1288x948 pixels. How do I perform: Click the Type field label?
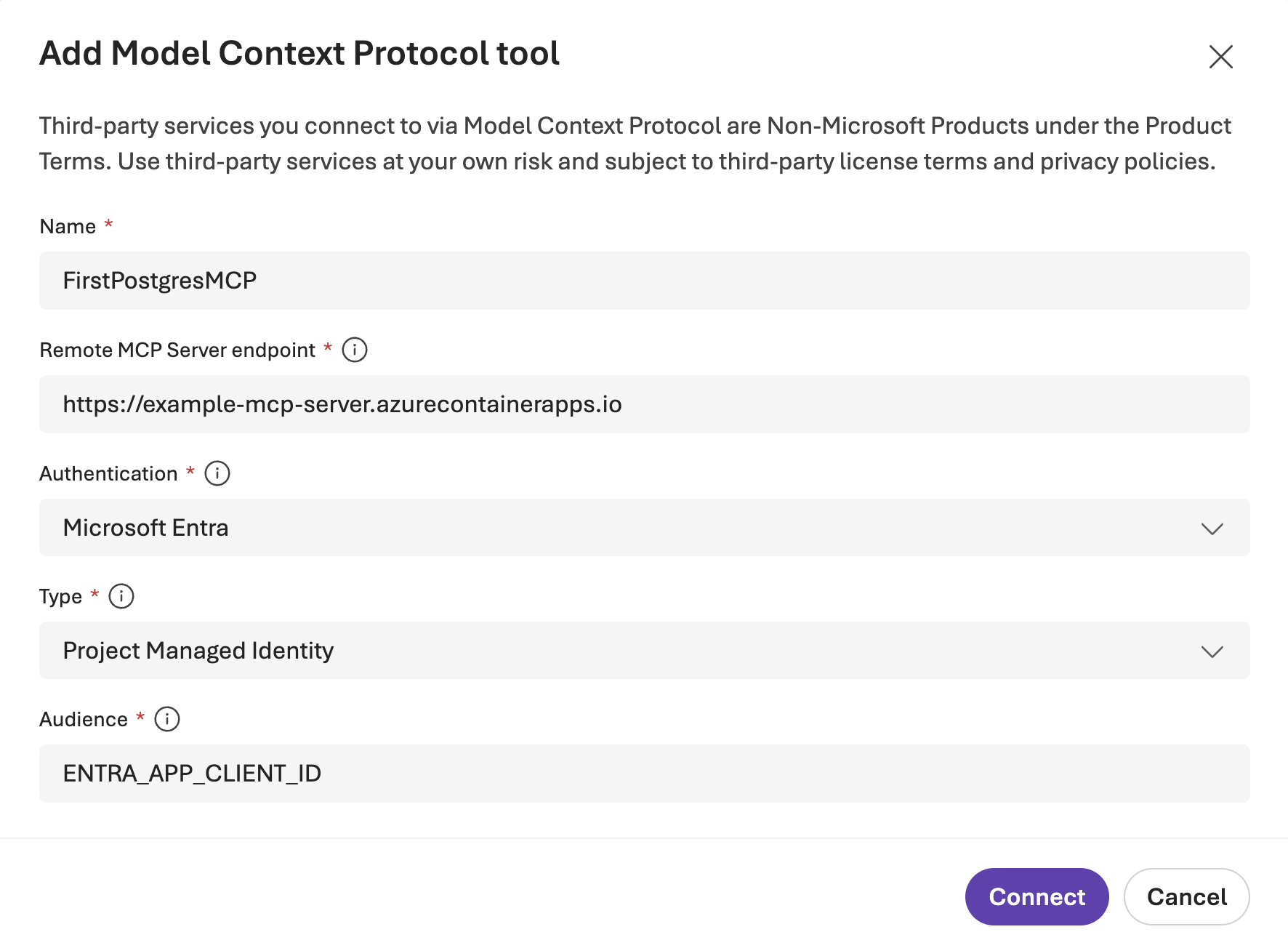pyautogui.click(x=60, y=596)
